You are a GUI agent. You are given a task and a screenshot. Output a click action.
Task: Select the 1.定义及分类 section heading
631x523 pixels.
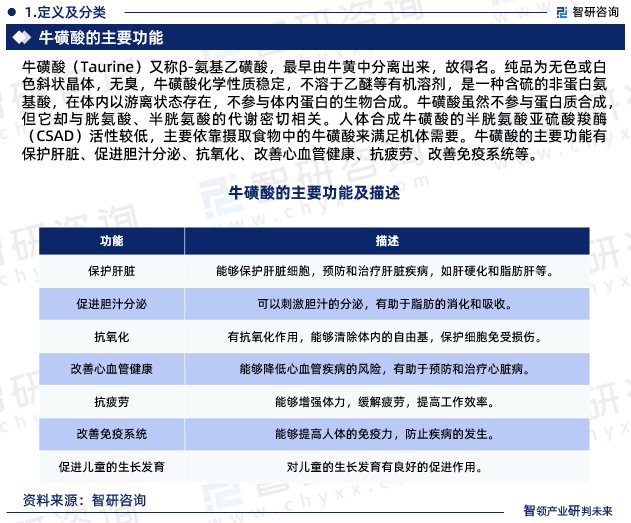click(65, 12)
